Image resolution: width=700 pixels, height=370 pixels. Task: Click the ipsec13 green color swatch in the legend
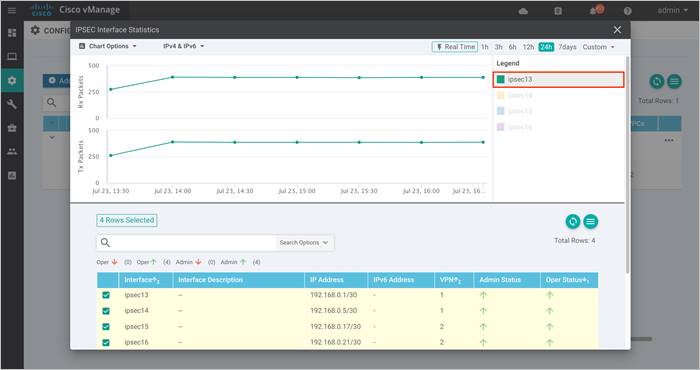[x=500, y=79]
